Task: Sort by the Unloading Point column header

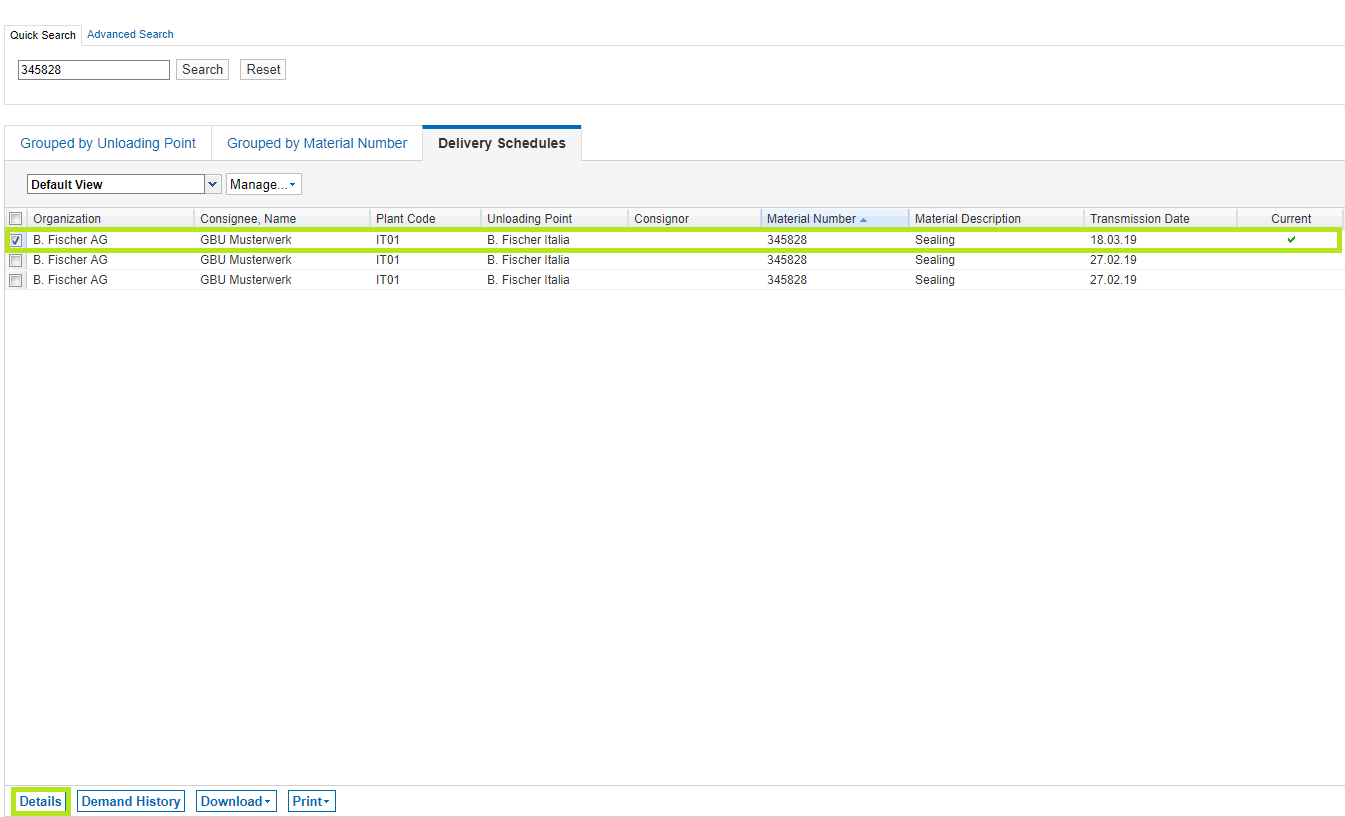Action: pyautogui.click(x=554, y=219)
